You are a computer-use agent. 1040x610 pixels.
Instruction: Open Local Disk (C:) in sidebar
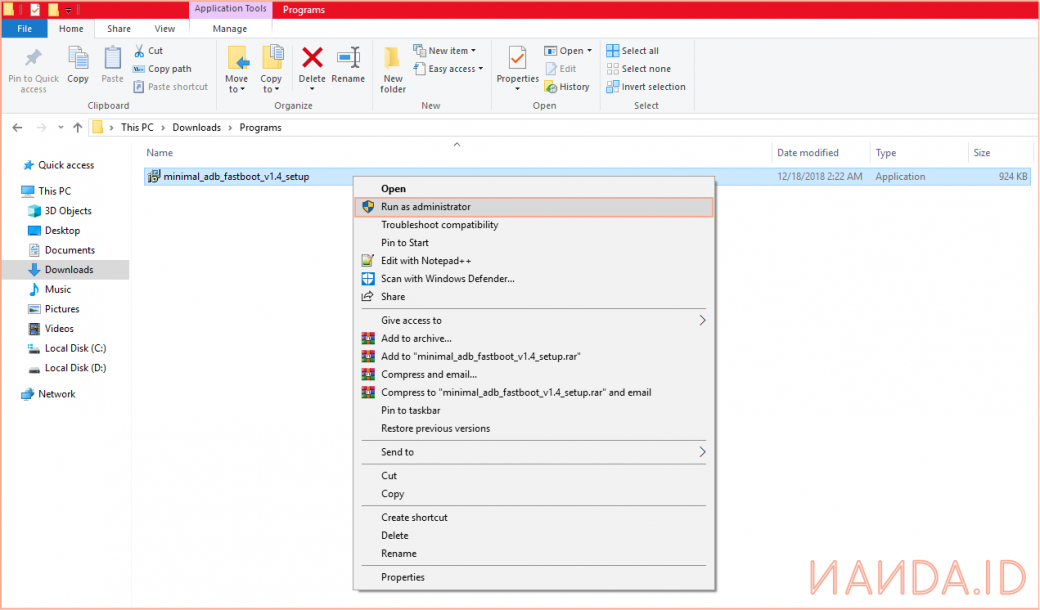click(75, 348)
